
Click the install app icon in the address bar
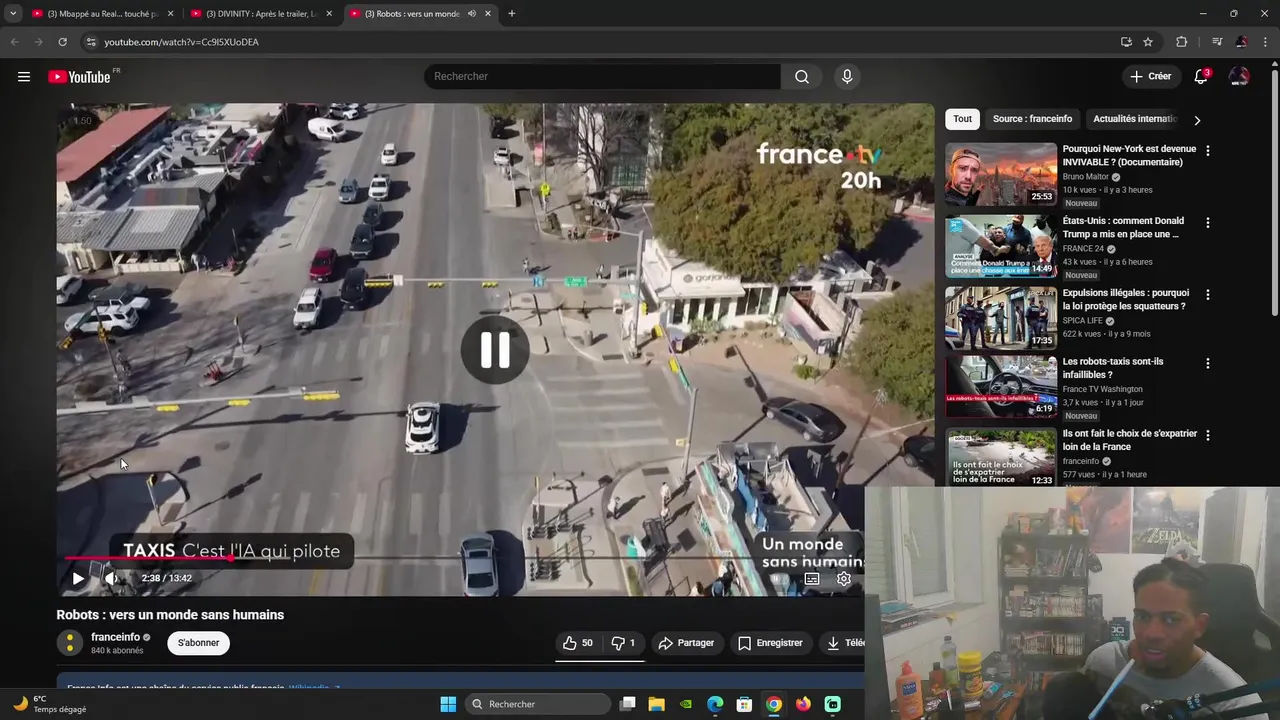click(x=1126, y=42)
